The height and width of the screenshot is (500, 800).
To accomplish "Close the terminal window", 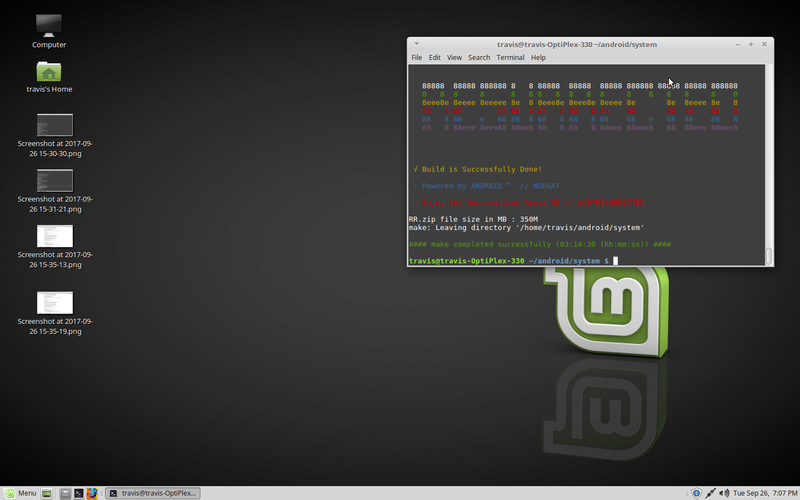I will tap(764, 44).
